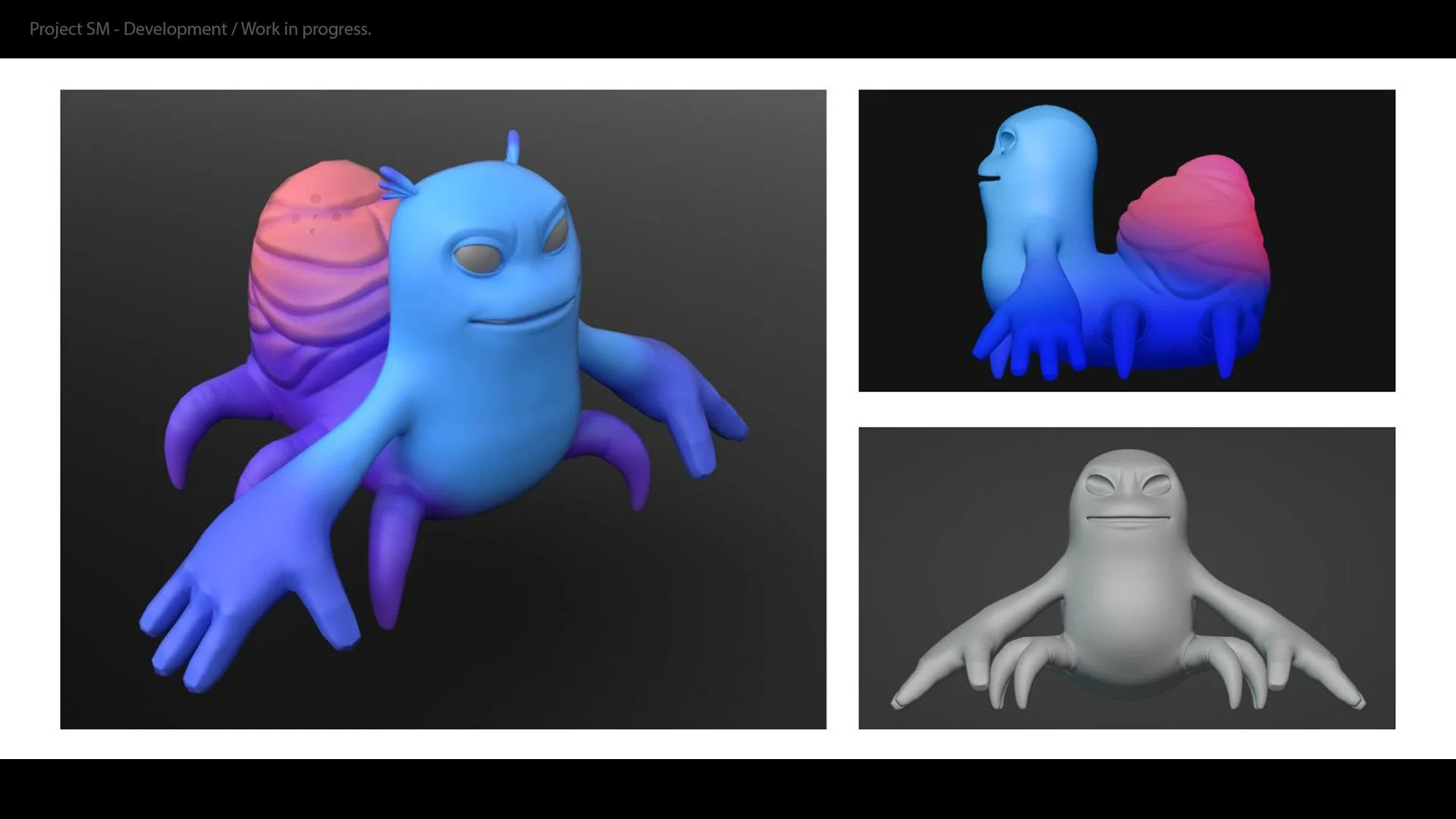The image size is (1456, 819).
Task: Click the black footer bar at the bottom
Action: click(x=728, y=789)
